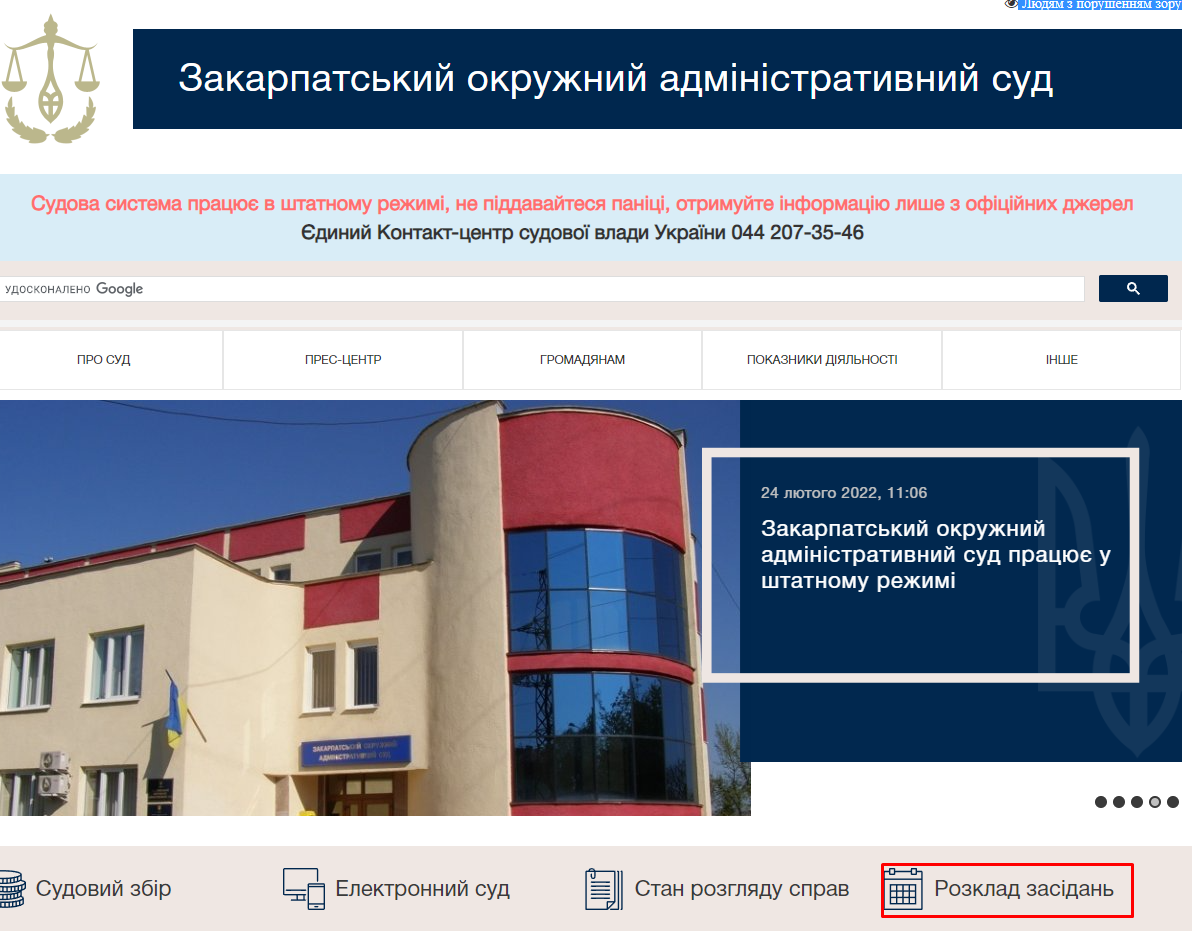Click the coins icon beside Судовий збір
Viewport: 1192px width, 944px height.
click(x=10, y=889)
